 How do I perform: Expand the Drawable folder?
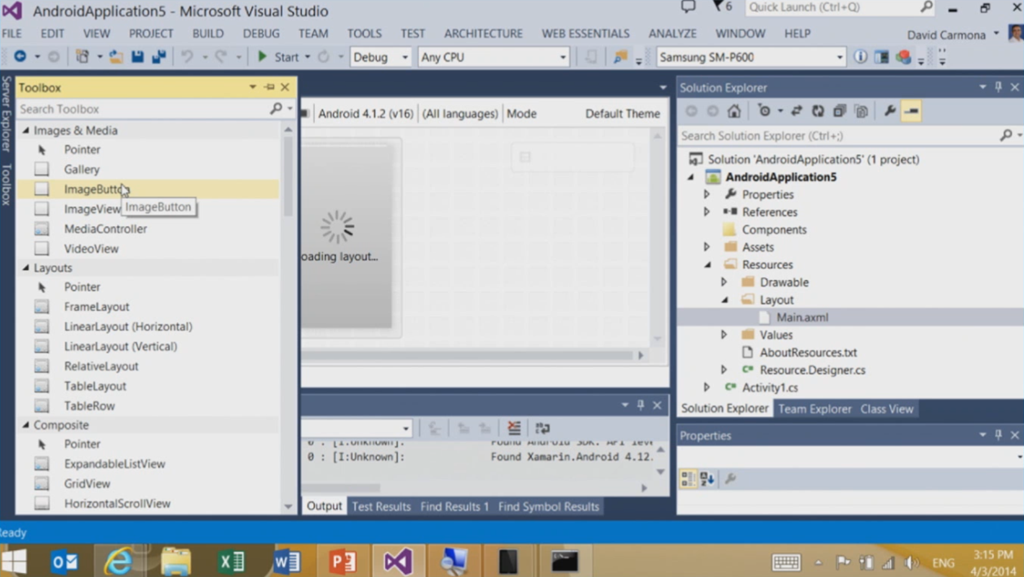pos(724,282)
